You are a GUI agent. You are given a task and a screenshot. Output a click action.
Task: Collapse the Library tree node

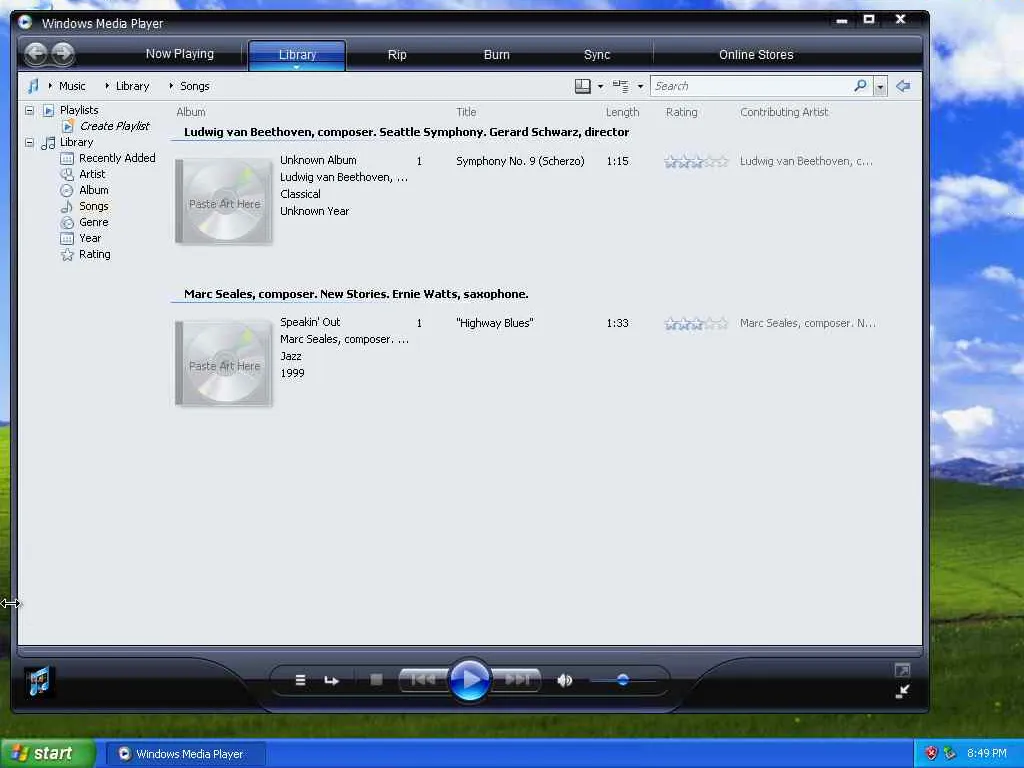29,142
